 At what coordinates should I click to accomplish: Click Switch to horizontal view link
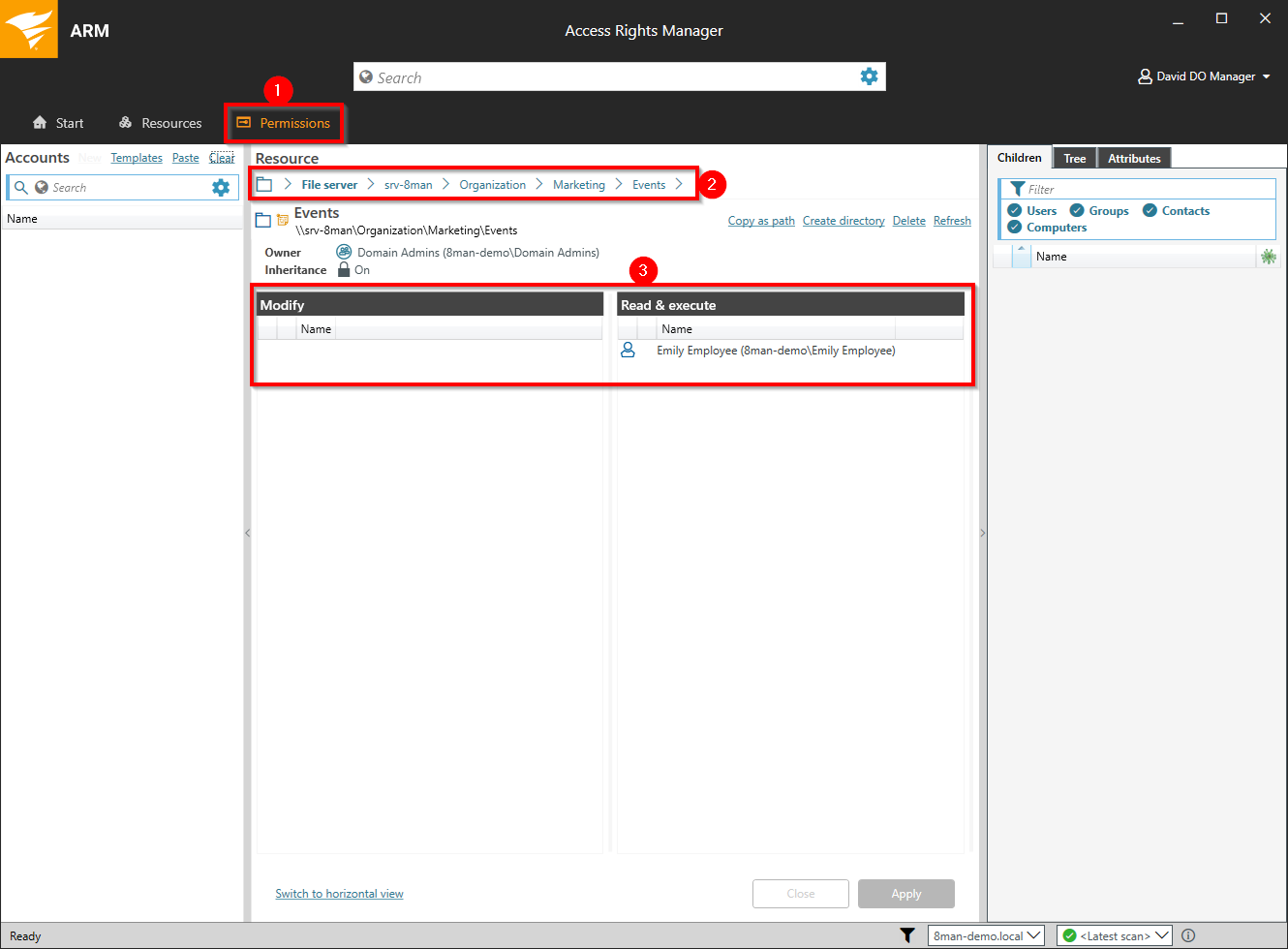click(339, 894)
